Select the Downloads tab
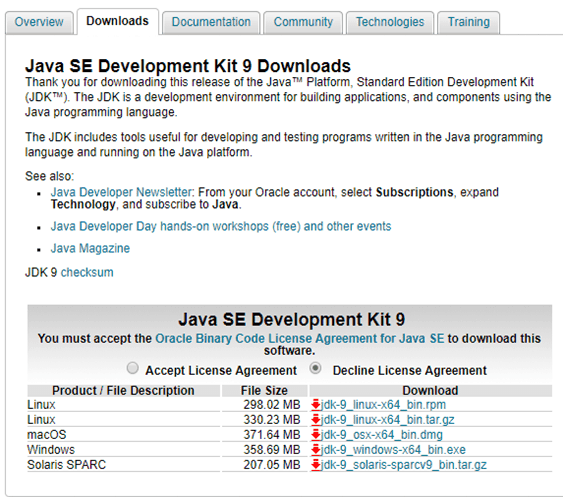 (117, 21)
